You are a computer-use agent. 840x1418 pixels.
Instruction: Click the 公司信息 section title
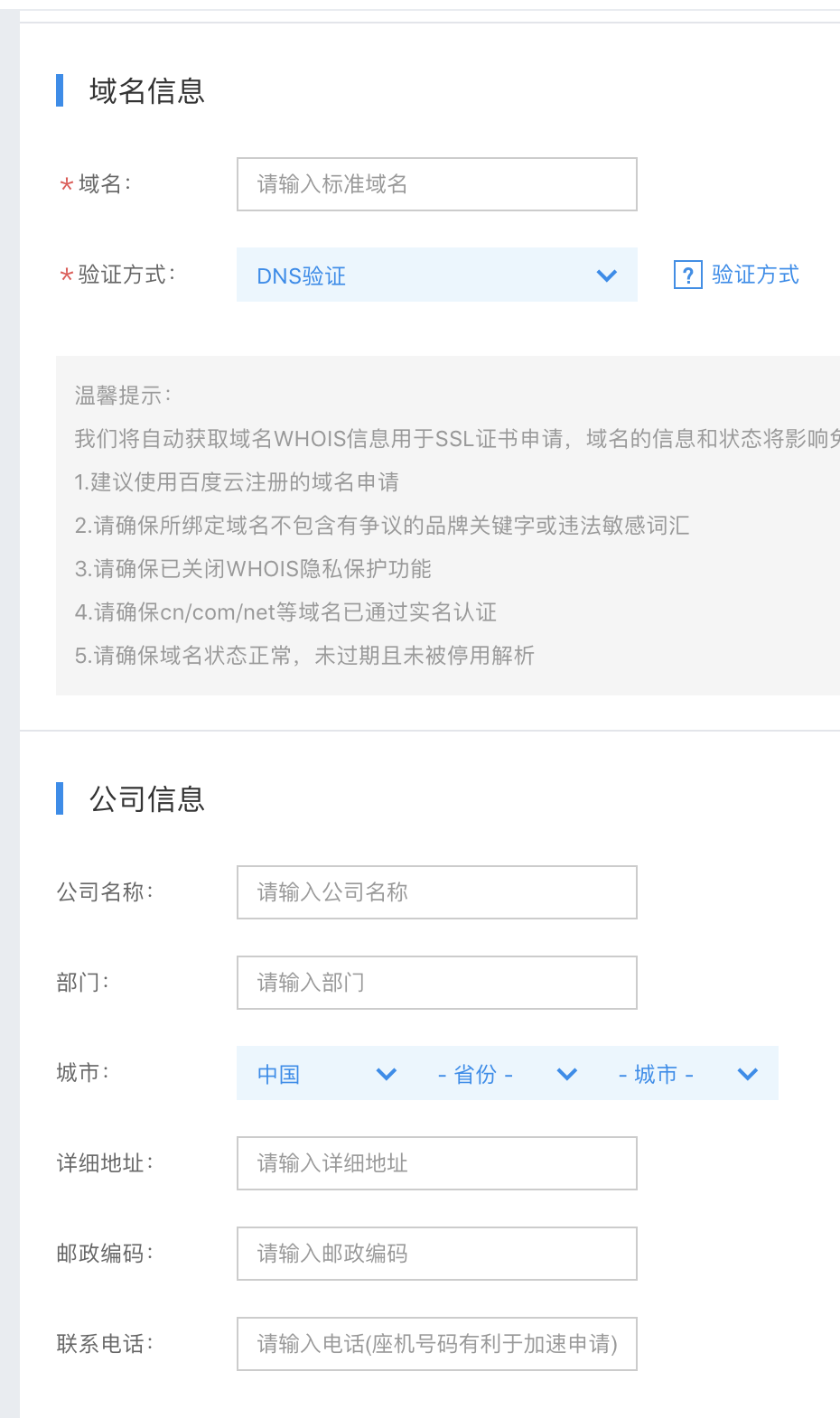point(146,798)
